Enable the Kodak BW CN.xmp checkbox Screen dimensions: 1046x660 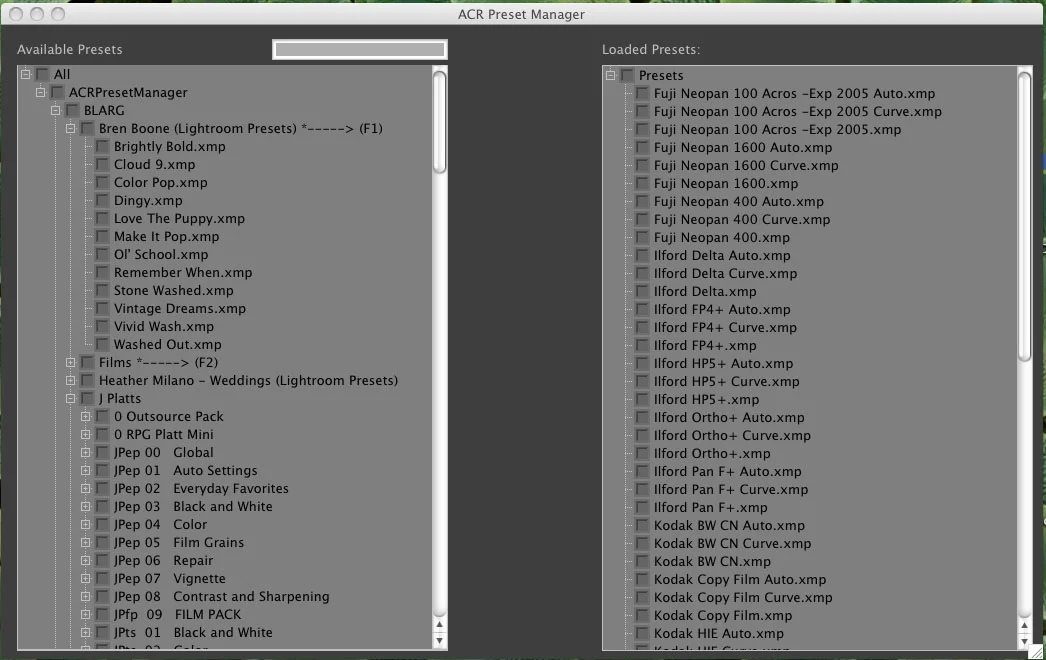click(642, 562)
